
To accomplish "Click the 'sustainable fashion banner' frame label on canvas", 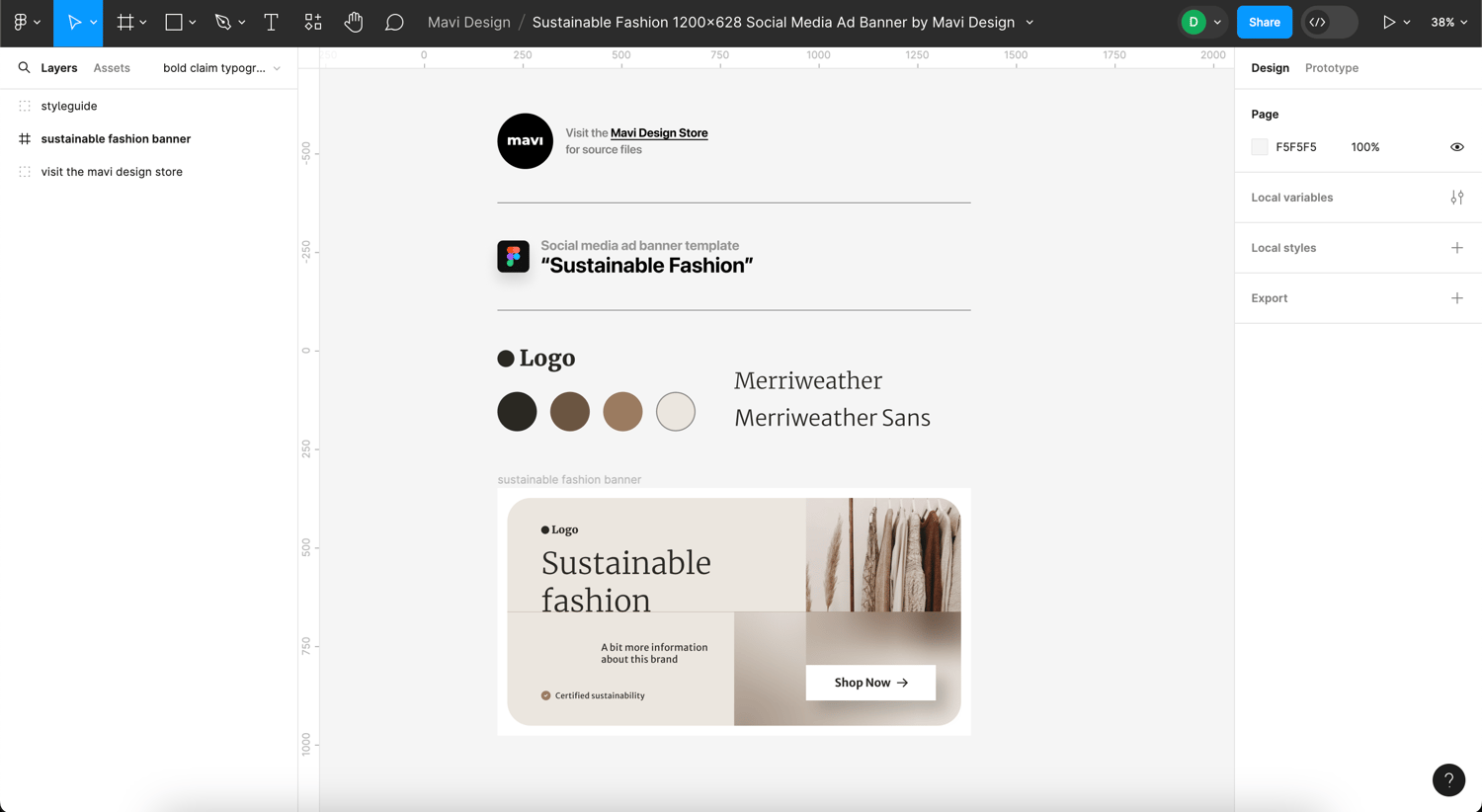I will [569, 480].
